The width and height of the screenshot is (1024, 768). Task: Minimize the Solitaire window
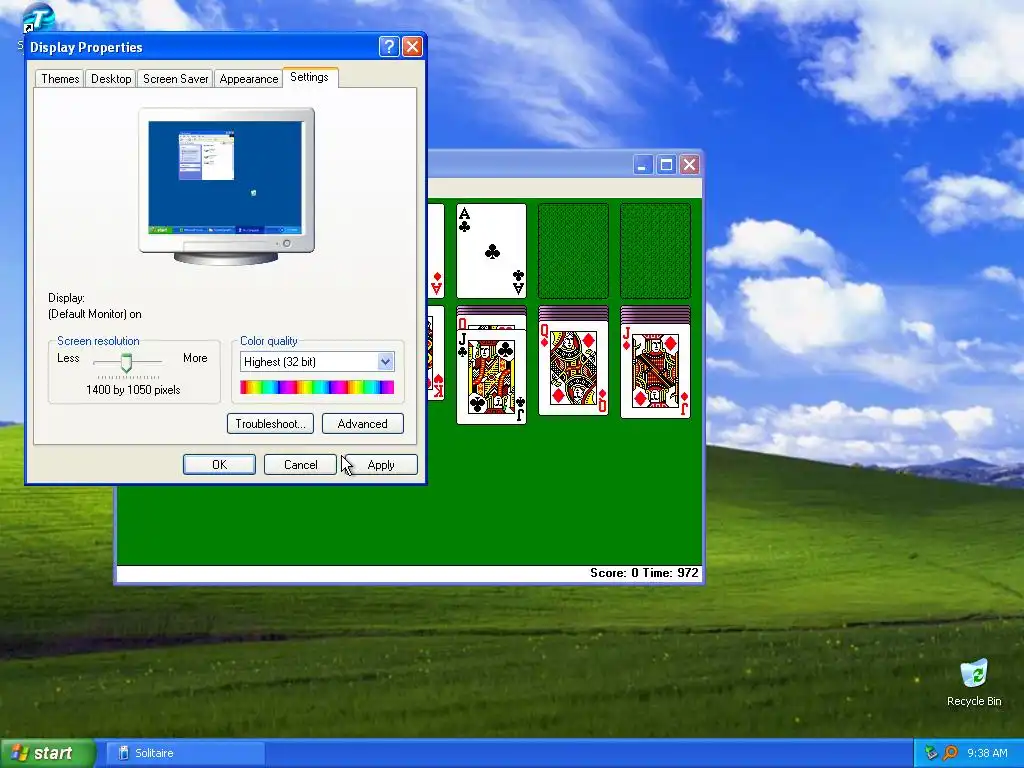tap(643, 165)
